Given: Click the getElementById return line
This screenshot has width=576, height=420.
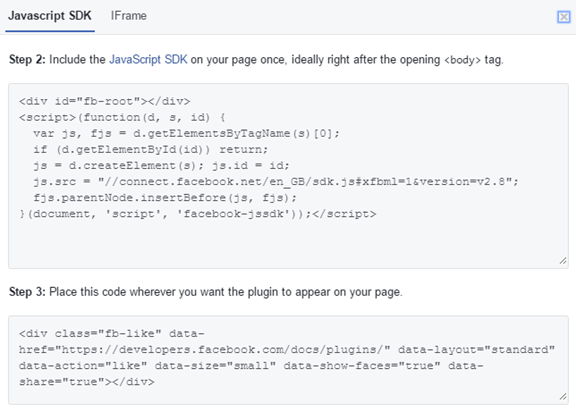Looking at the screenshot, I should (151, 150).
